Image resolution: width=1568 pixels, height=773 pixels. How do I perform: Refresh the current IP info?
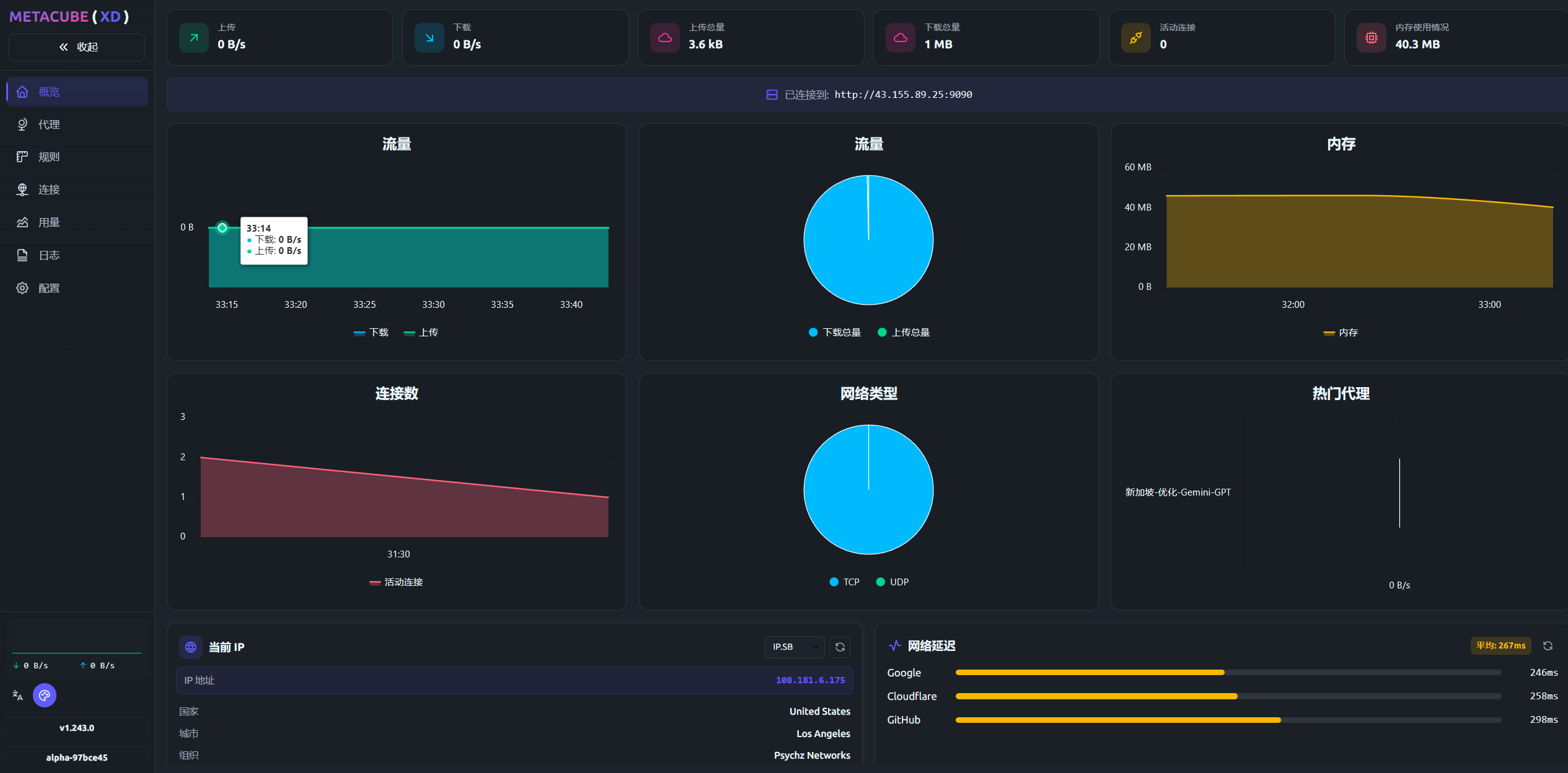tap(840, 647)
